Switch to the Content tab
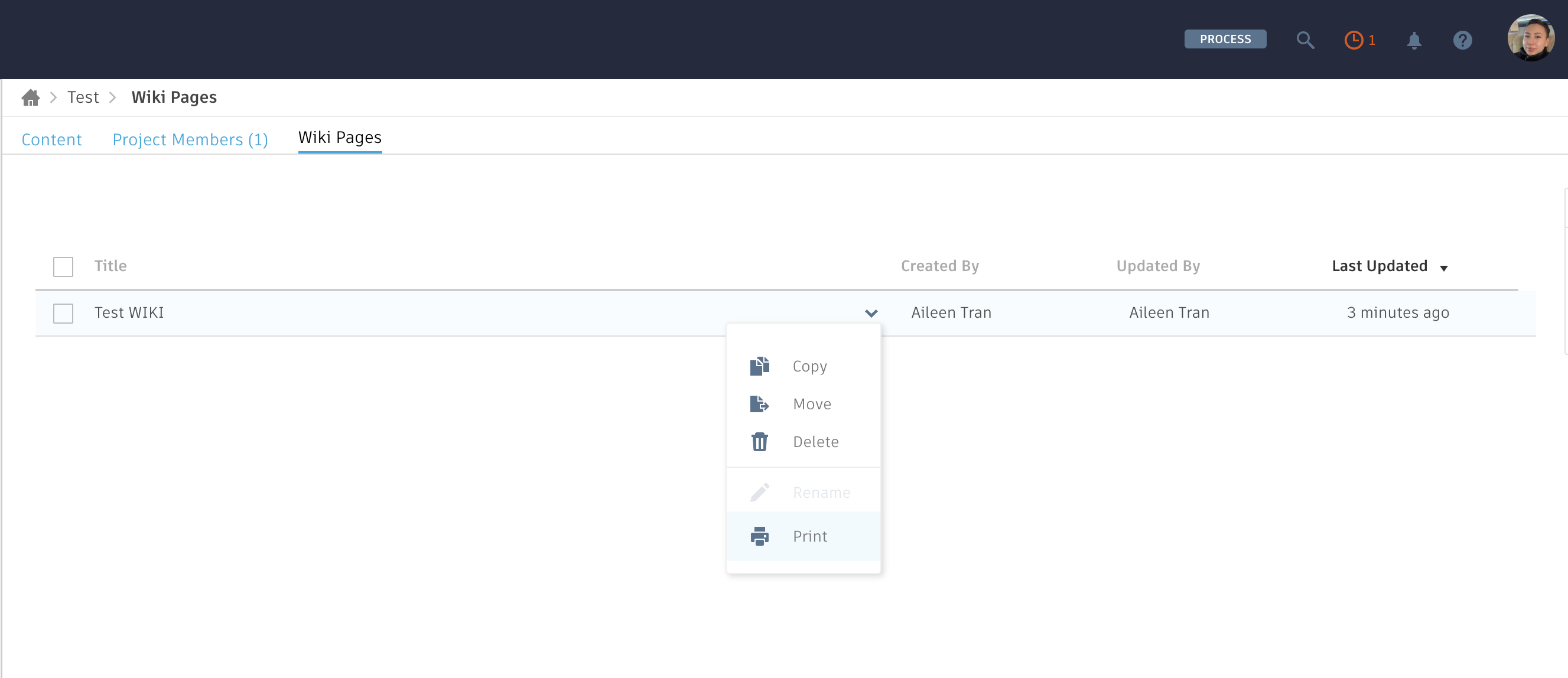Screen dimensions: 1568x678 click(52, 139)
